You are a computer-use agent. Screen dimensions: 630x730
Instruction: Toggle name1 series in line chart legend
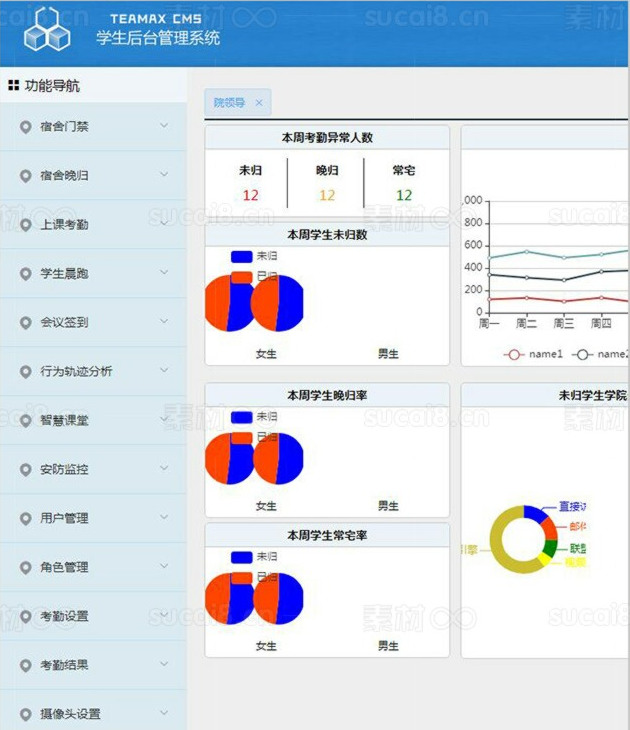point(533,354)
